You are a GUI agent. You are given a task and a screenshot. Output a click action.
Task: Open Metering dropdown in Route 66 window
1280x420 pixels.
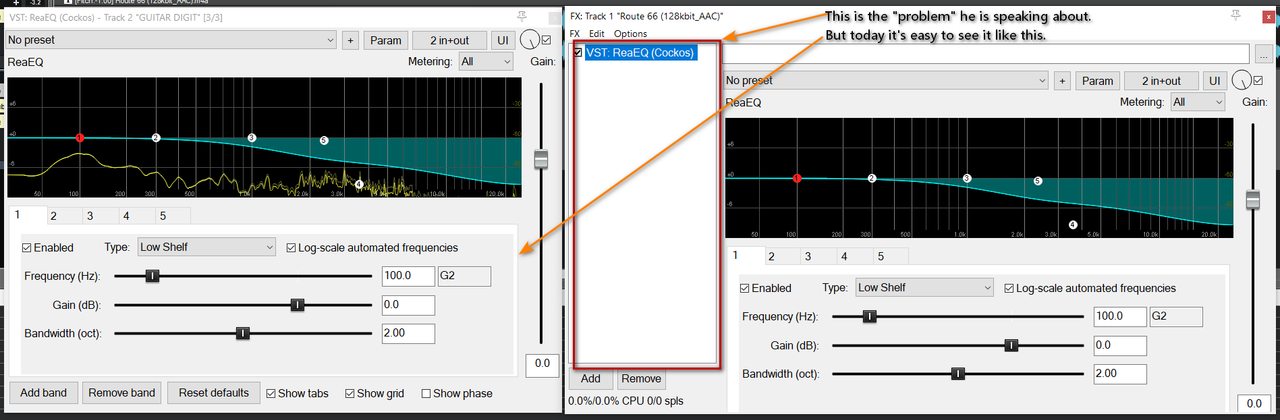pos(1198,102)
